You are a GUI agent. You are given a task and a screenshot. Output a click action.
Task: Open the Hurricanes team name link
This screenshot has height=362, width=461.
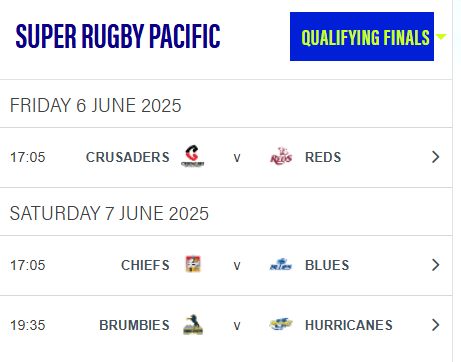pyautogui.click(x=349, y=325)
